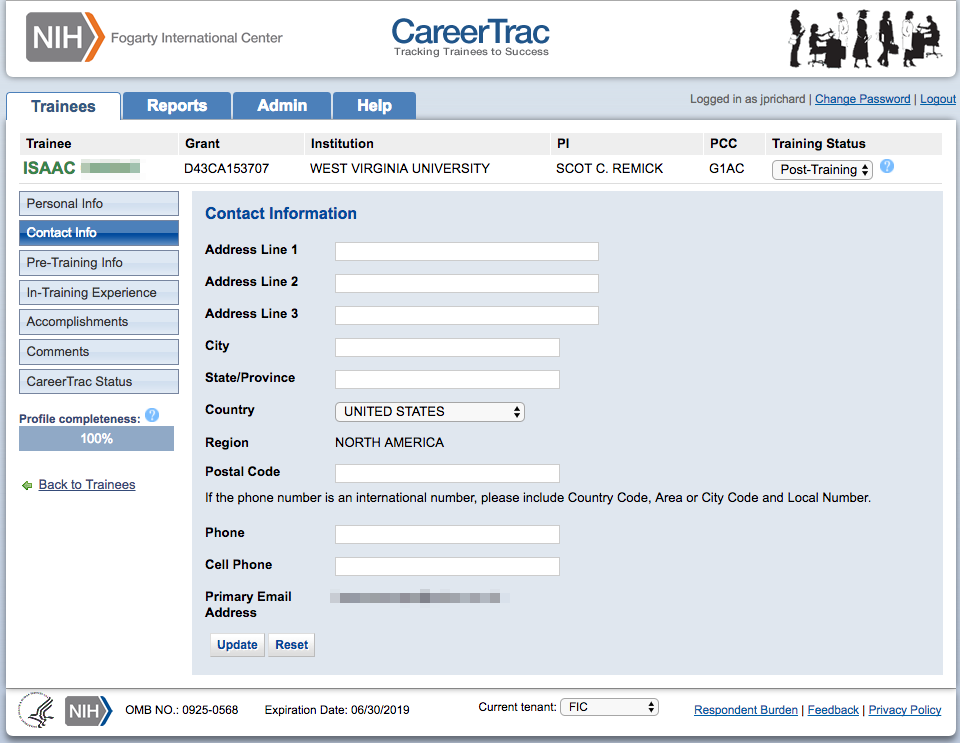Open help icon next to Training Status
The height and width of the screenshot is (743, 960).
click(x=887, y=166)
